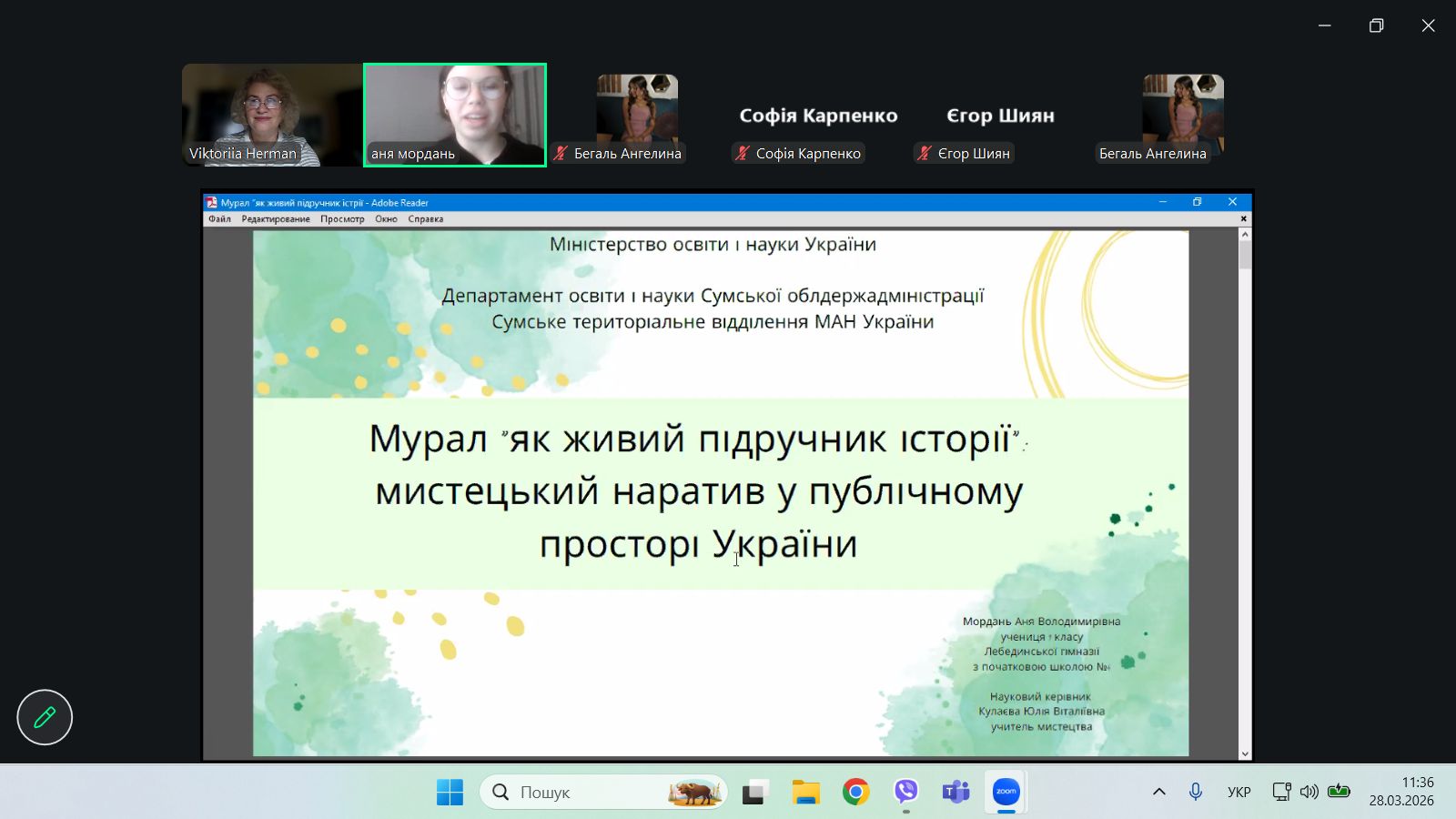The image size is (1456, 819).
Task: Select the аня мордань speaker video tile
Action: [x=455, y=114]
